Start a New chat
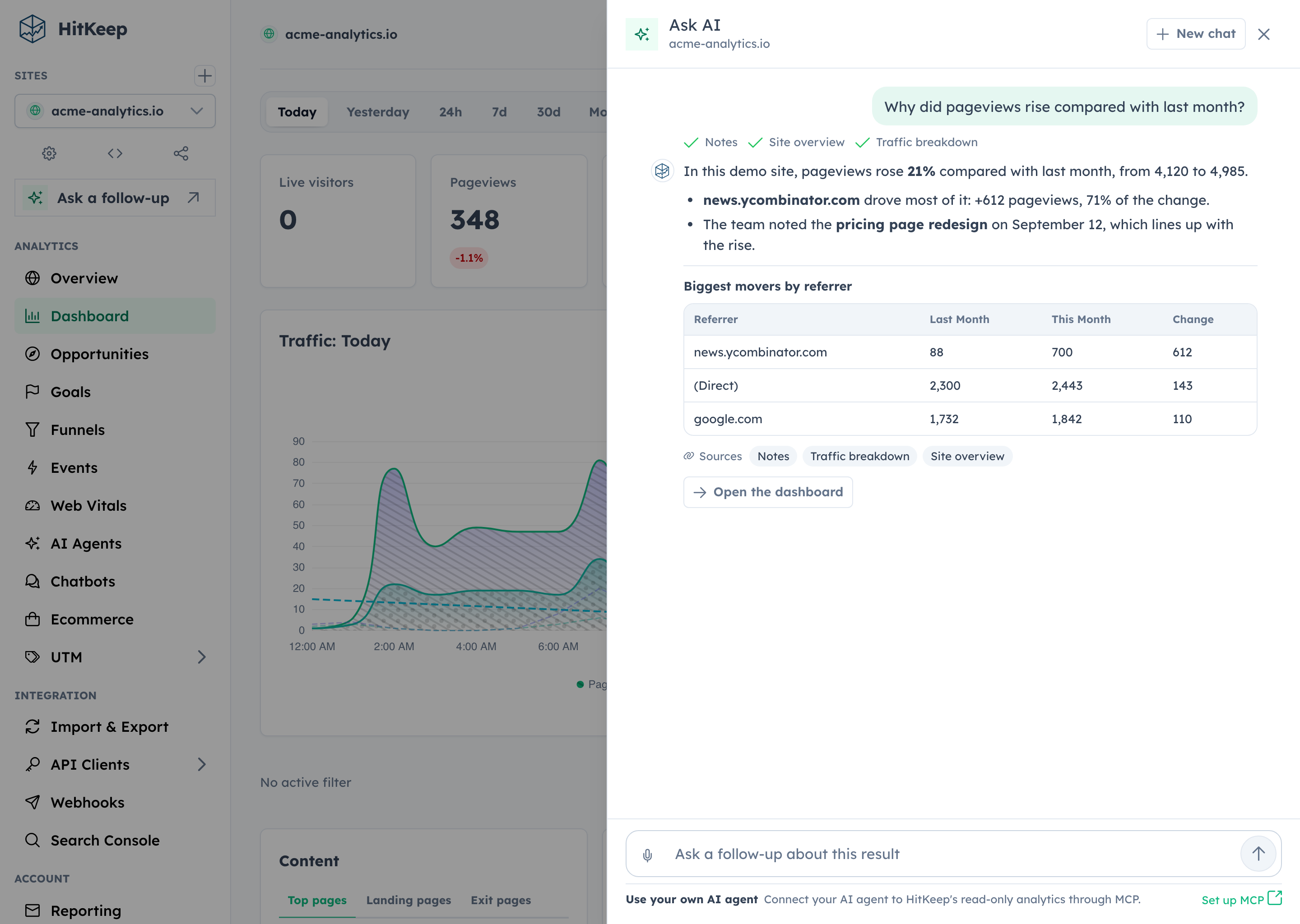This screenshot has width=1300, height=924. pyautogui.click(x=1195, y=34)
